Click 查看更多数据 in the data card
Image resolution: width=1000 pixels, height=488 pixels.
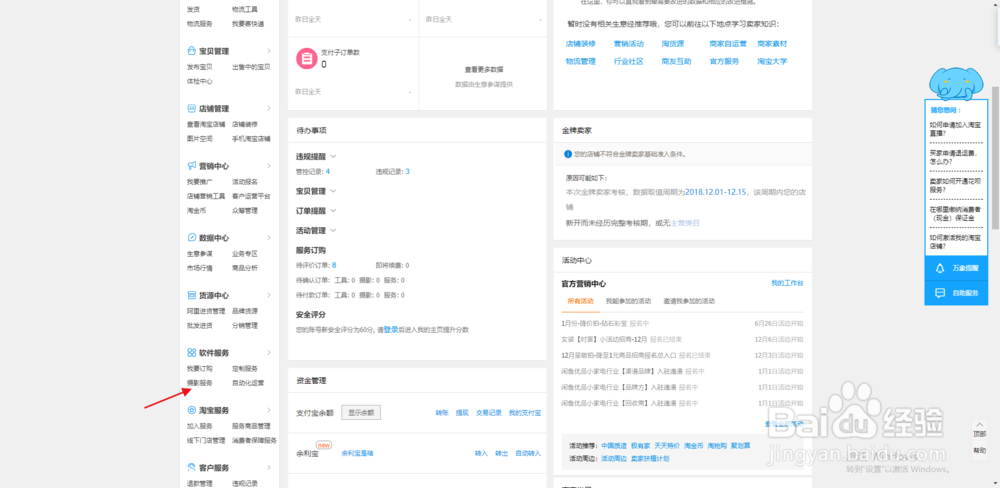click(x=483, y=70)
